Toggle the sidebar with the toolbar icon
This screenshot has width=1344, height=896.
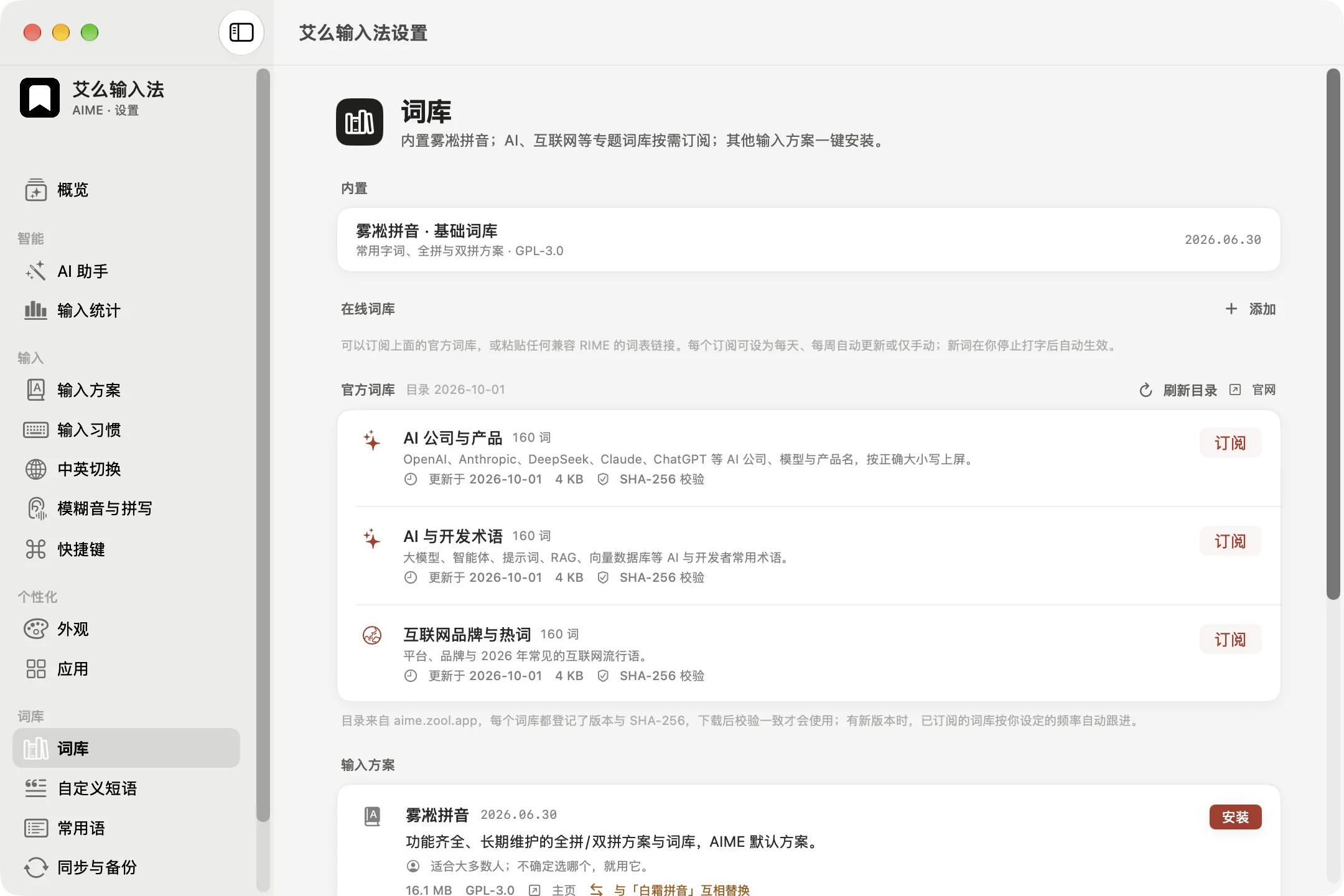point(241,32)
